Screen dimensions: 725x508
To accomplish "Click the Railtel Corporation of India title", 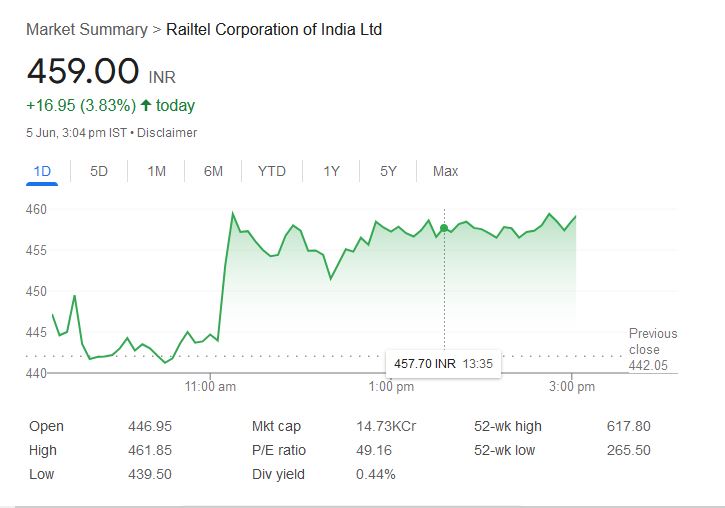I will pos(273,30).
